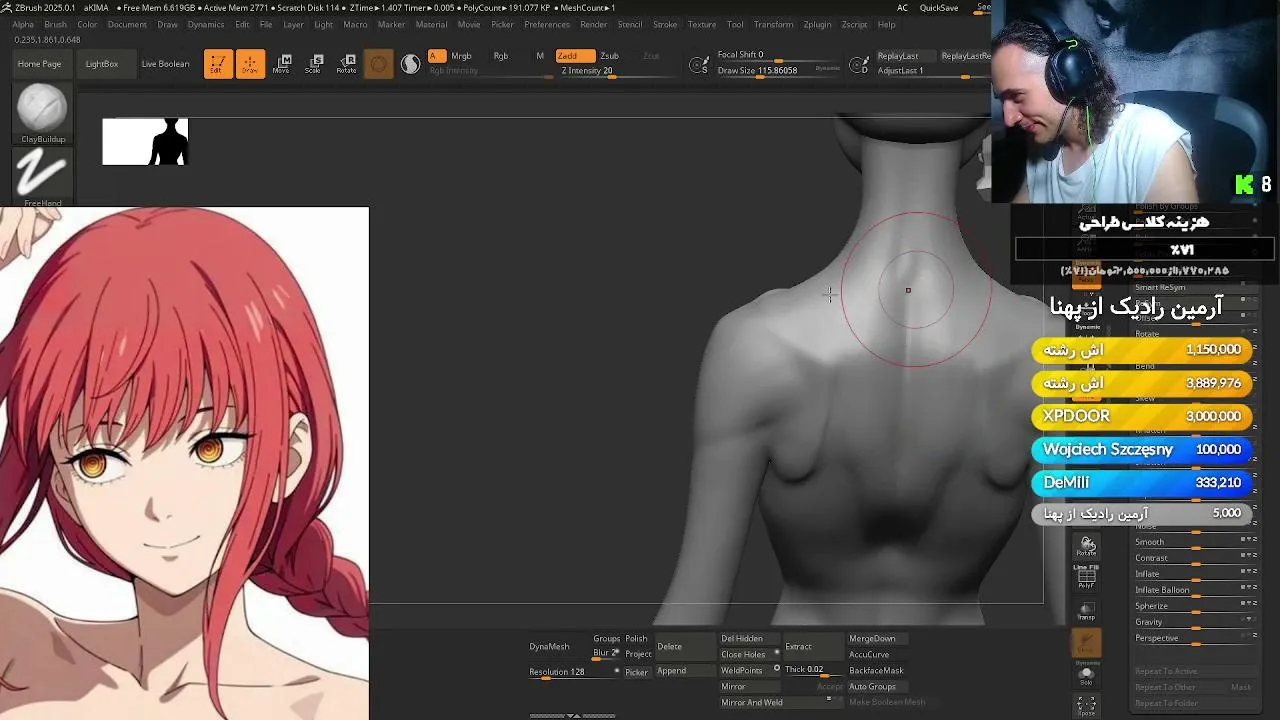The width and height of the screenshot is (1280, 720).
Task: Click the draw size D icon
Action: pyautogui.click(x=858, y=66)
